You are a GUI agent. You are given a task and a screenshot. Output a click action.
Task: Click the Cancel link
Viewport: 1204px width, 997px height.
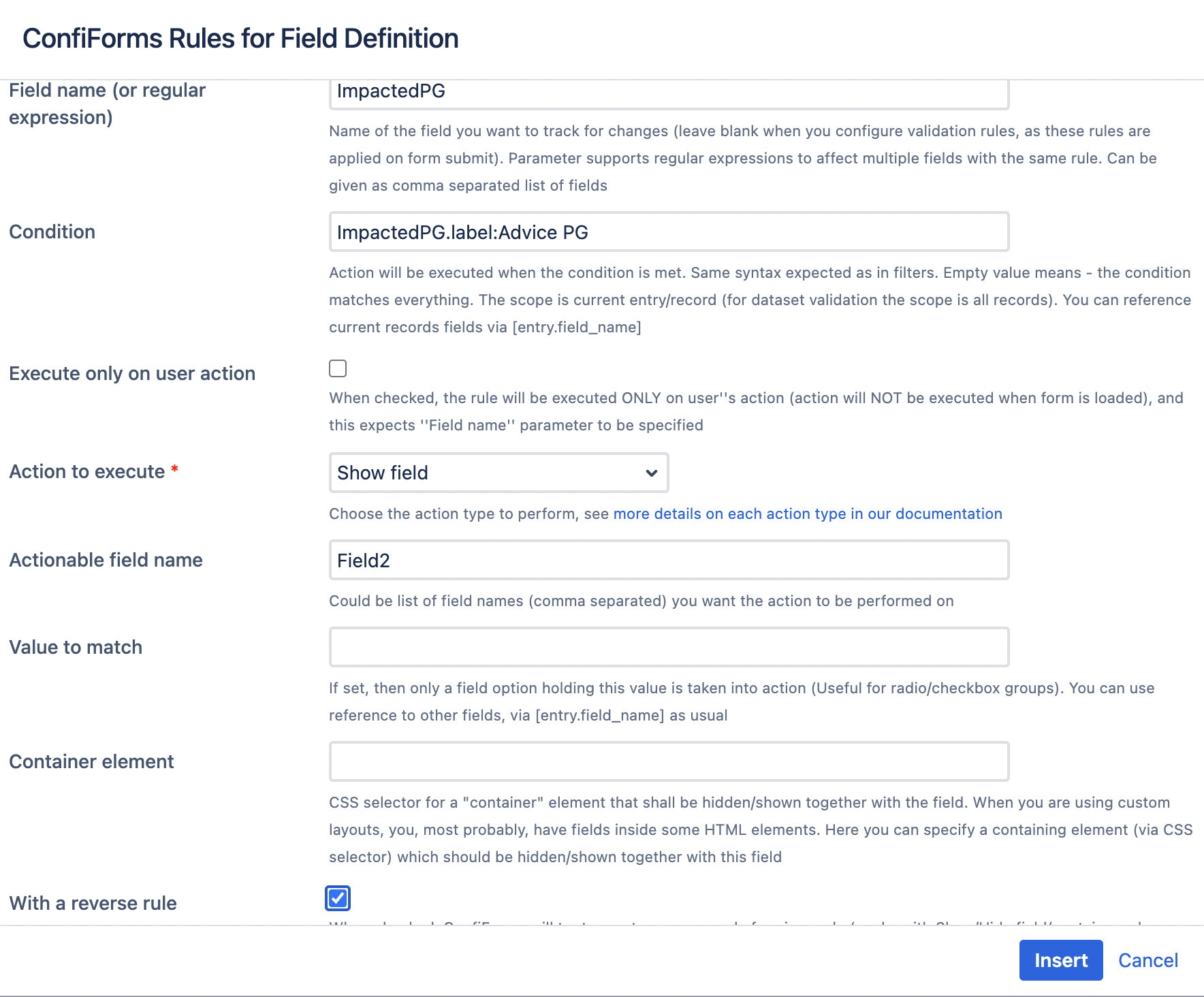coord(1148,960)
